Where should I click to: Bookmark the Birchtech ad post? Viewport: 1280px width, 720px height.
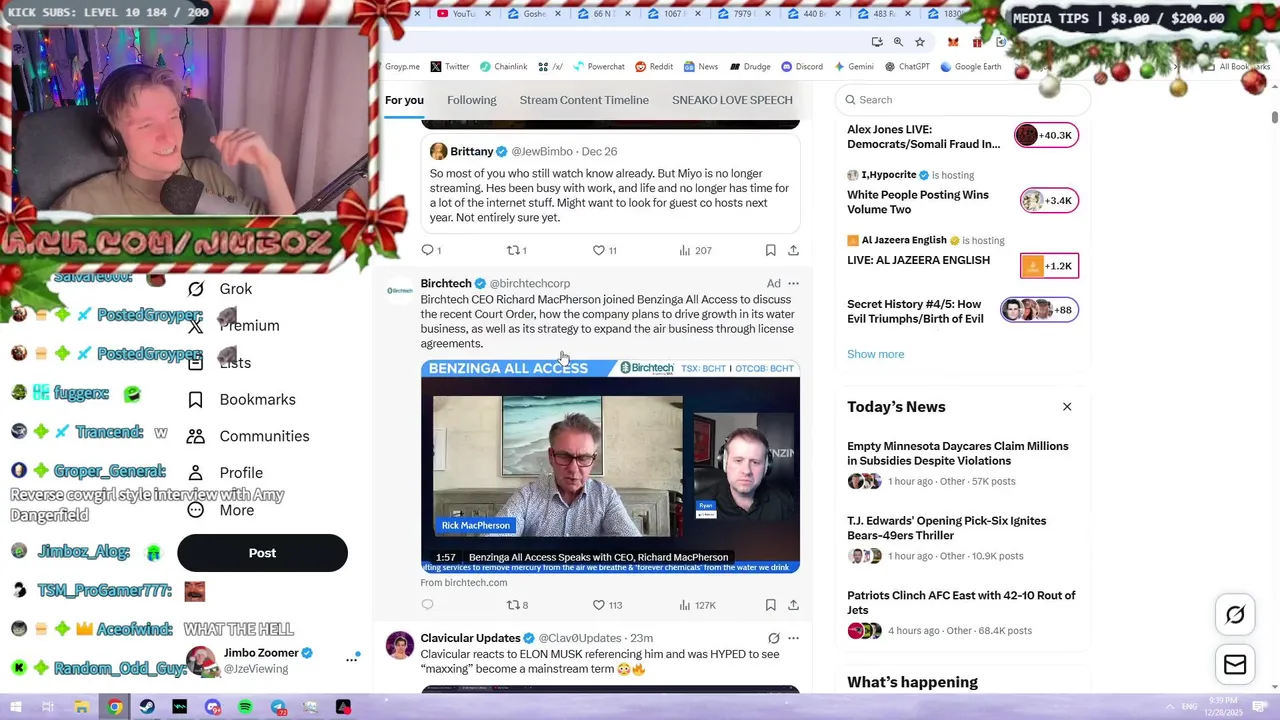(x=770, y=605)
